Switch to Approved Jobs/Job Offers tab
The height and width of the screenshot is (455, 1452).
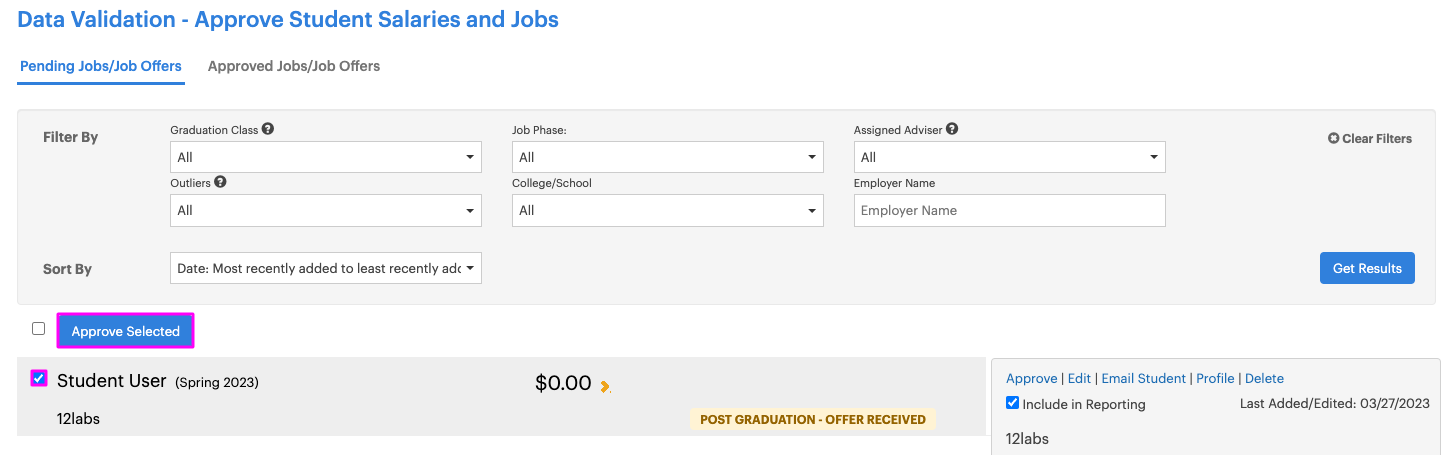[x=294, y=66]
